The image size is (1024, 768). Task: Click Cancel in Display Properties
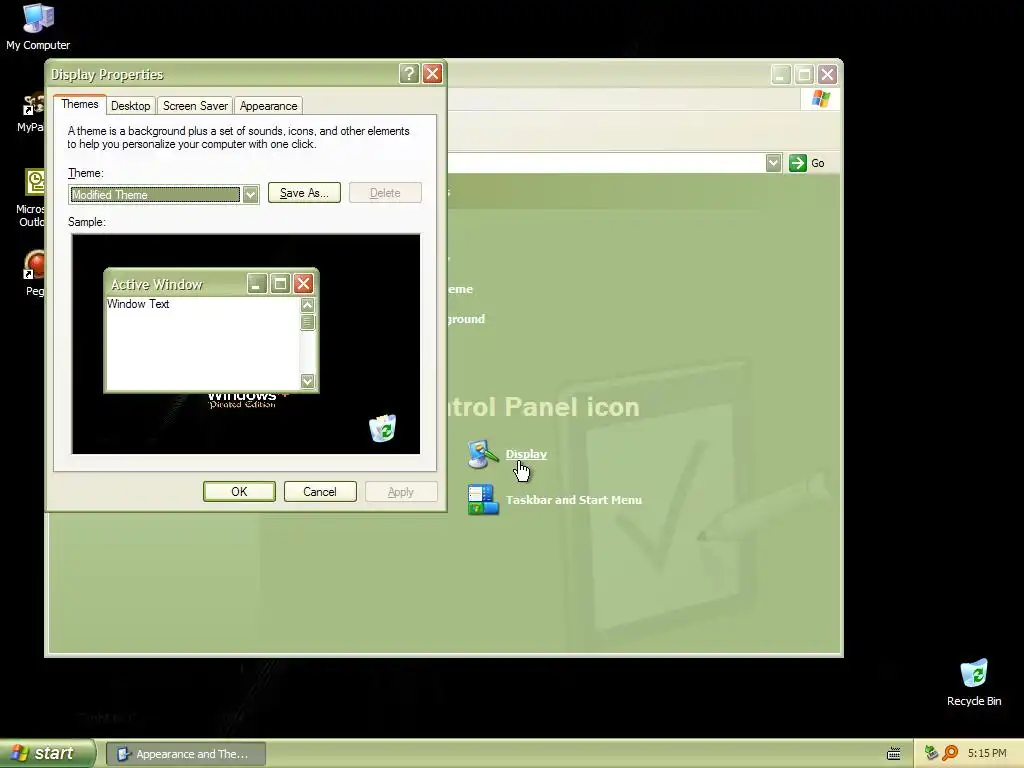point(320,492)
